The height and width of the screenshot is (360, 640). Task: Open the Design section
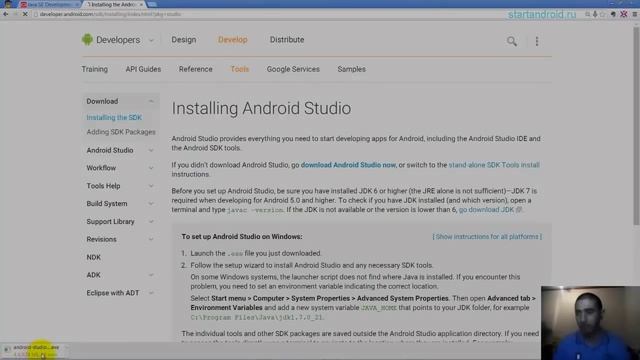coord(184,40)
